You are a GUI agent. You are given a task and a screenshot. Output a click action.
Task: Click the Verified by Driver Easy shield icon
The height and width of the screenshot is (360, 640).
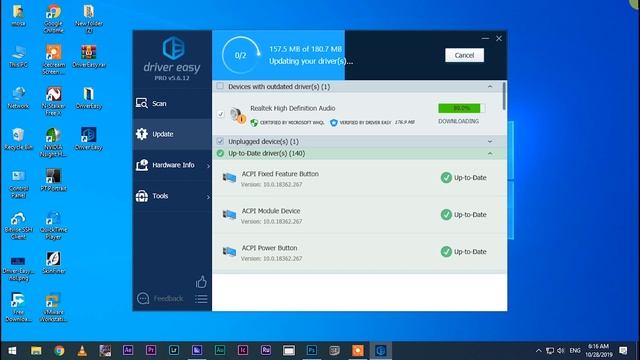coord(334,122)
